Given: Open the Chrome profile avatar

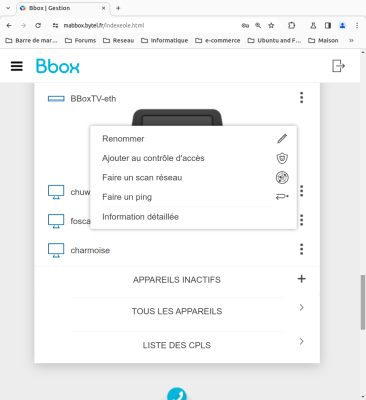Looking at the screenshot, I should (x=342, y=25).
